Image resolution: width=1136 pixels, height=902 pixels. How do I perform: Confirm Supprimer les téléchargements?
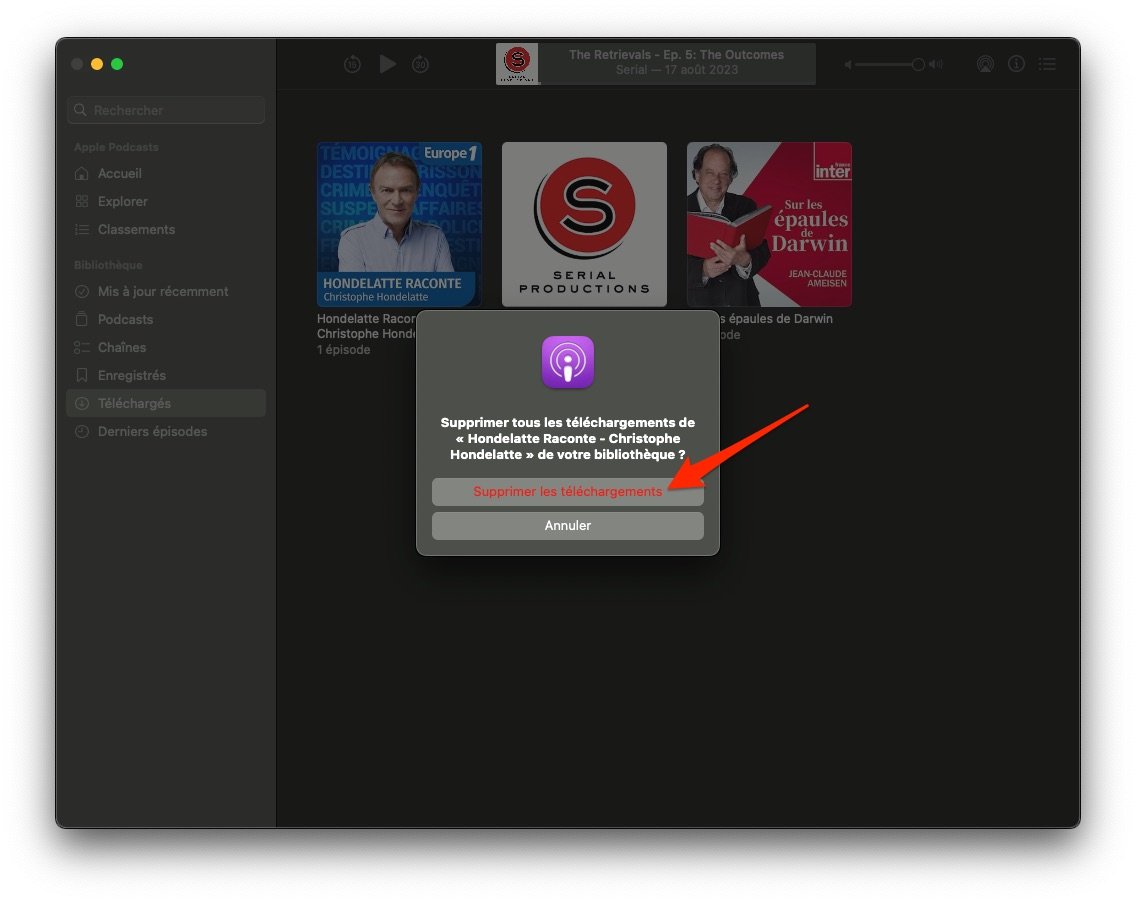tap(567, 491)
